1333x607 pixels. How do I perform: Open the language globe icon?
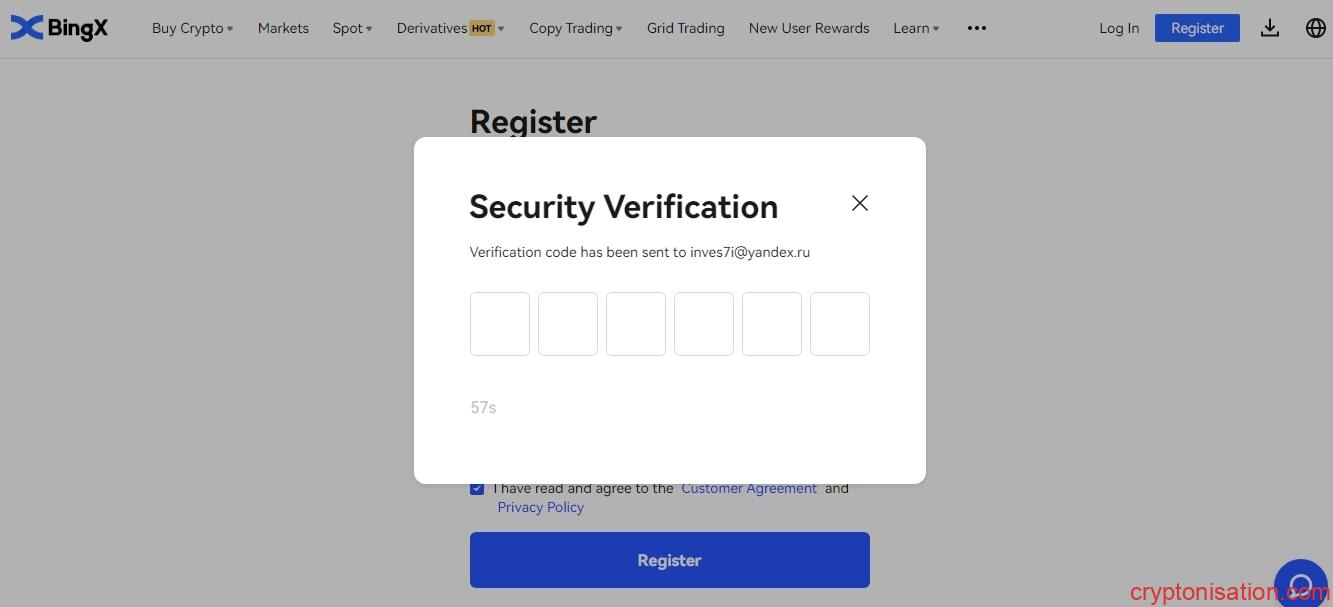tap(1316, 28)
